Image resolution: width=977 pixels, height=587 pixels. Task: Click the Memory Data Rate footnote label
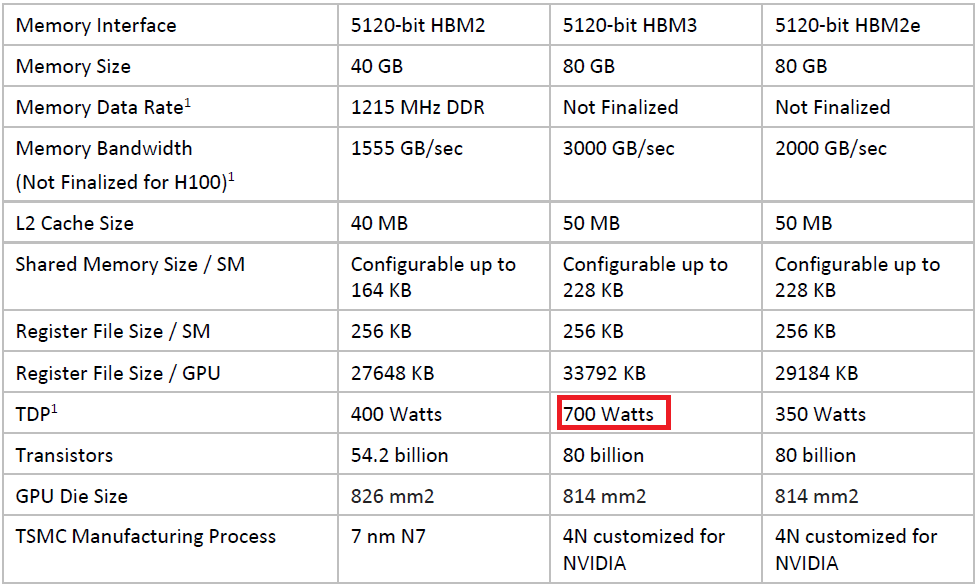tap(103, 107)
